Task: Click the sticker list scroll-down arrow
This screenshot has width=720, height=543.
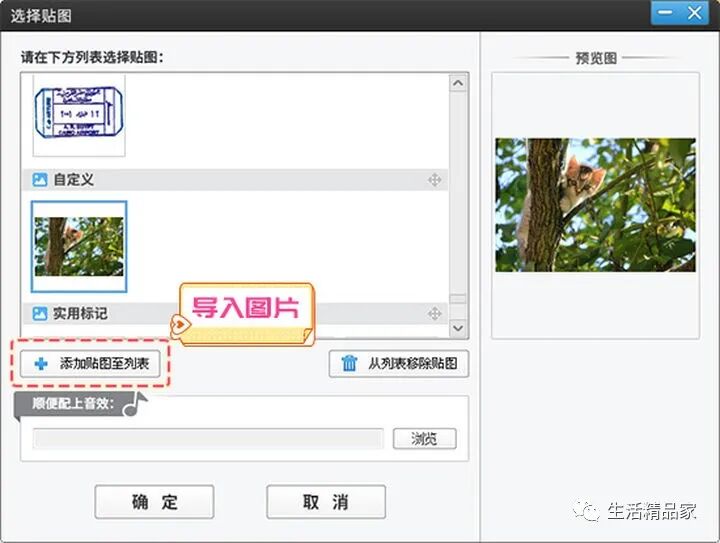Action: 458,328
